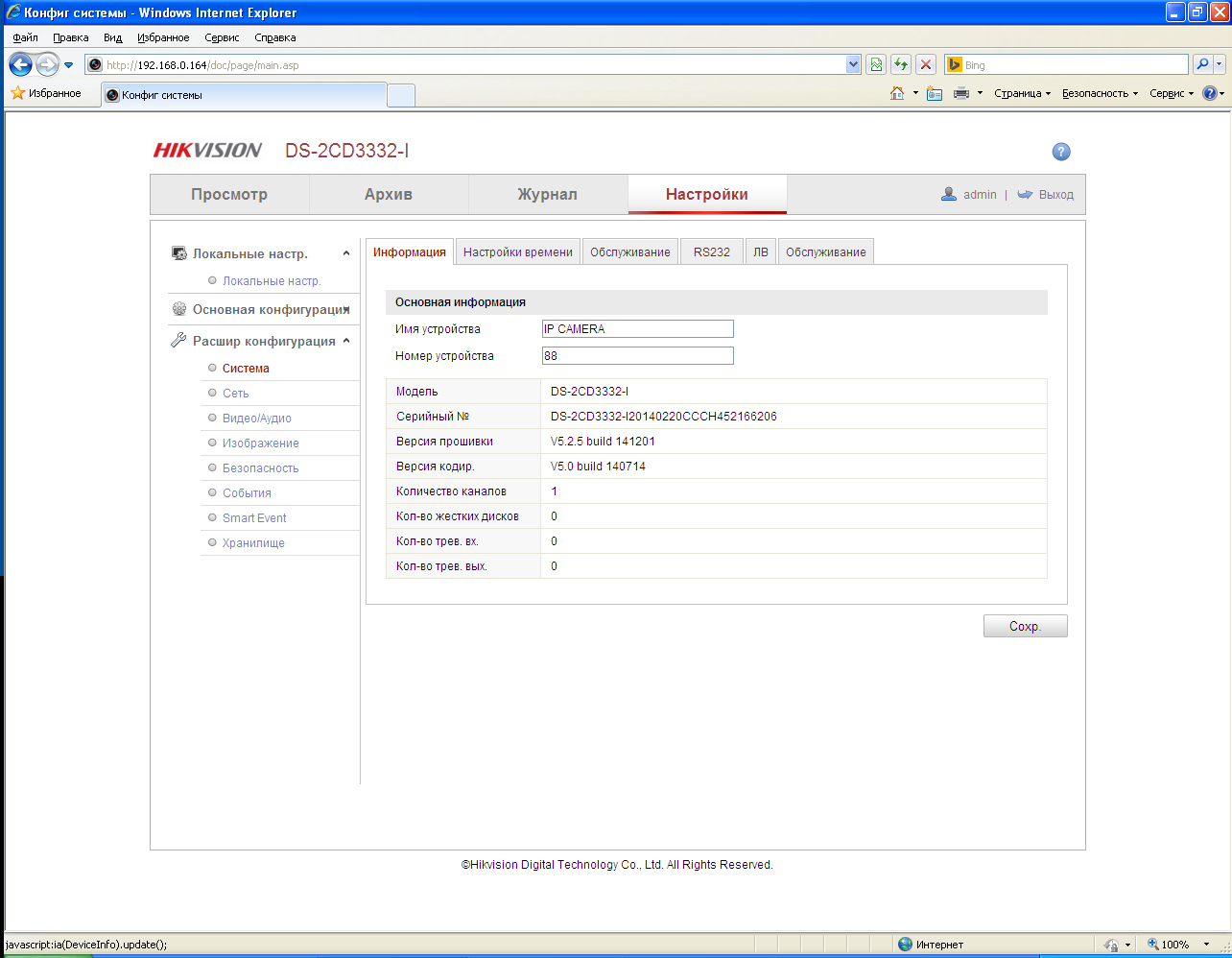Open the Настройки времени tab
This screenshot has height=958, width=1232.
(x=518, y=251)
